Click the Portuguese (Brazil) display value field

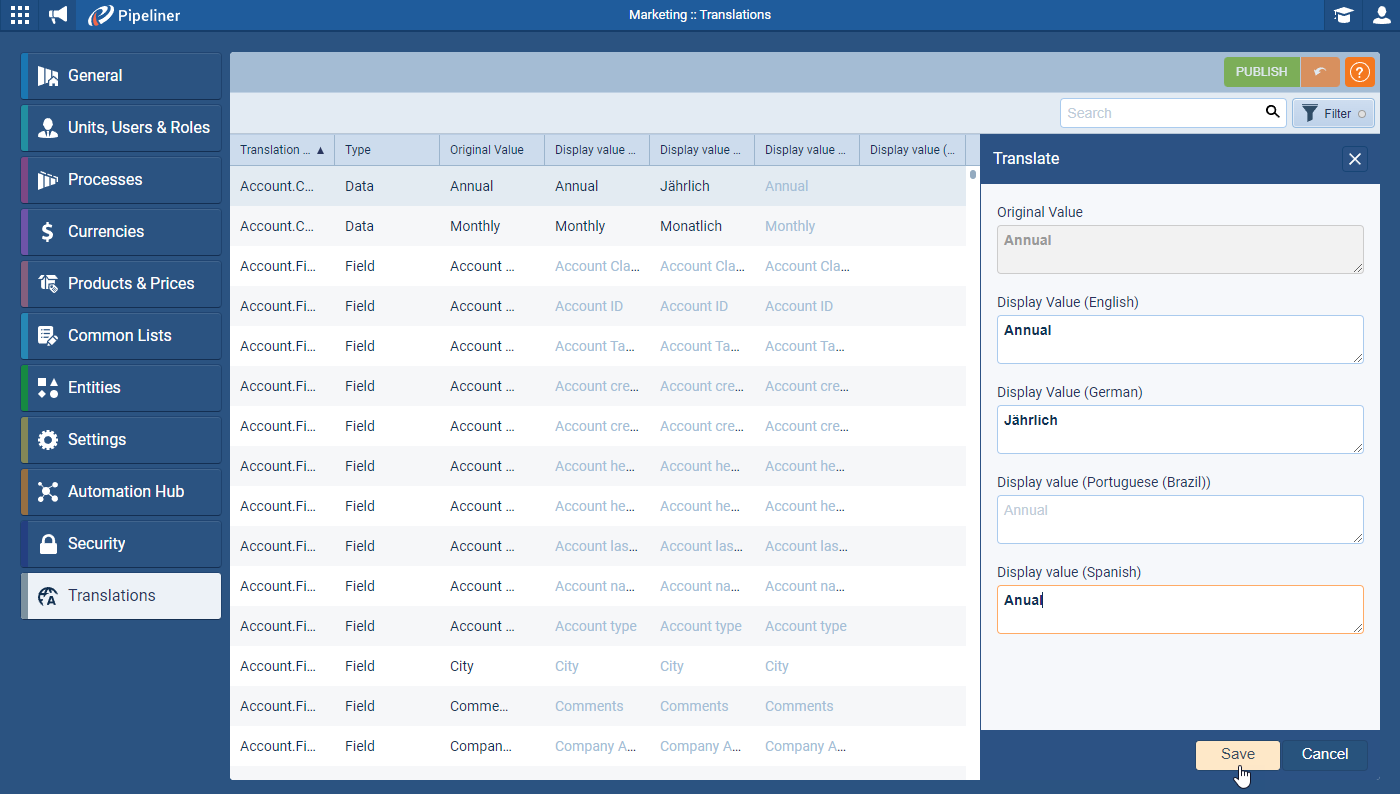point(1180,519)
